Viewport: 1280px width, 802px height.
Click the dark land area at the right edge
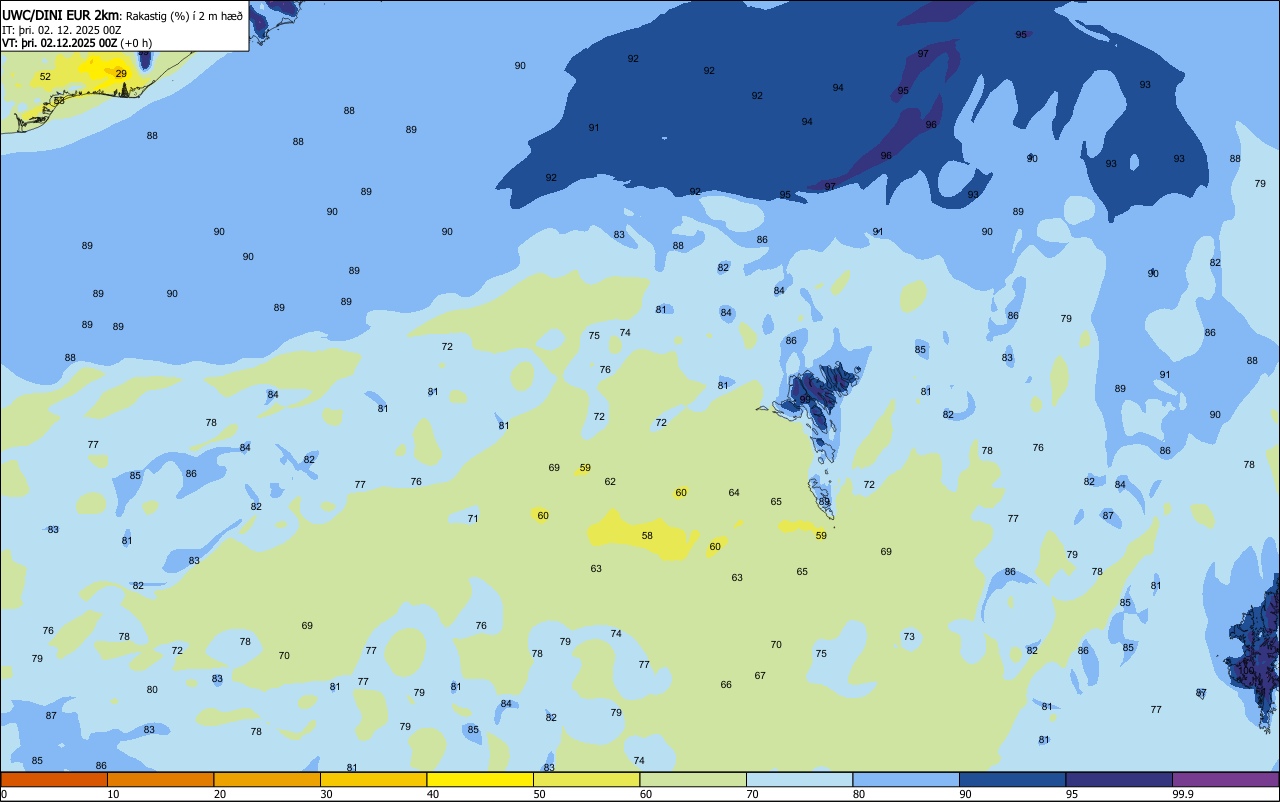coord(1255,655)
